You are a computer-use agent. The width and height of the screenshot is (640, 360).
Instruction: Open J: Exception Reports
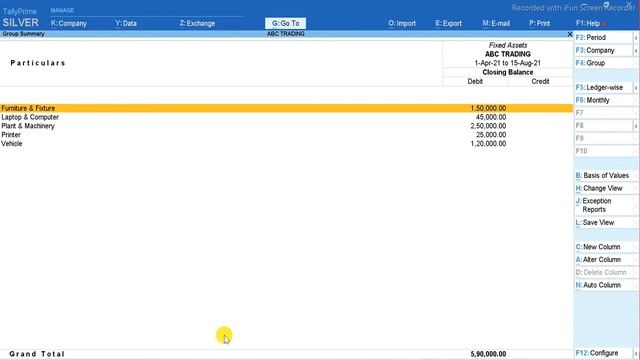tap(605, 205)
